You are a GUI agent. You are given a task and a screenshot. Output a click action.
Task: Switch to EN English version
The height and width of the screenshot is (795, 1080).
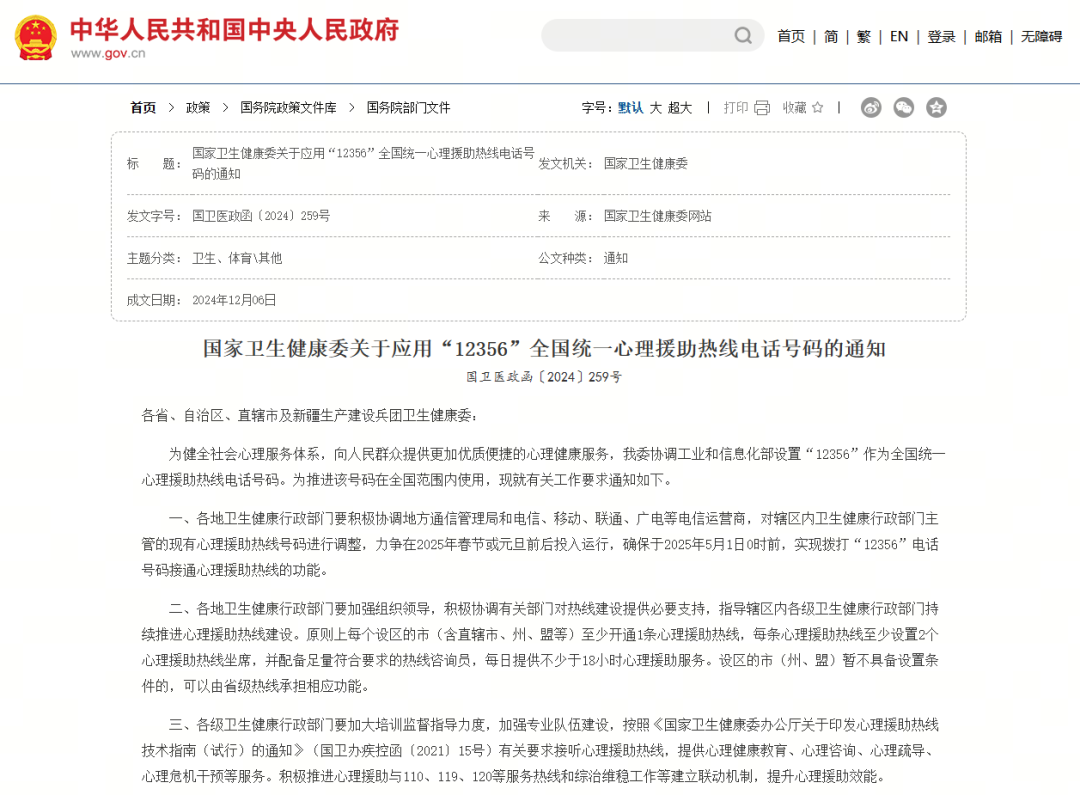pos(899,37)
